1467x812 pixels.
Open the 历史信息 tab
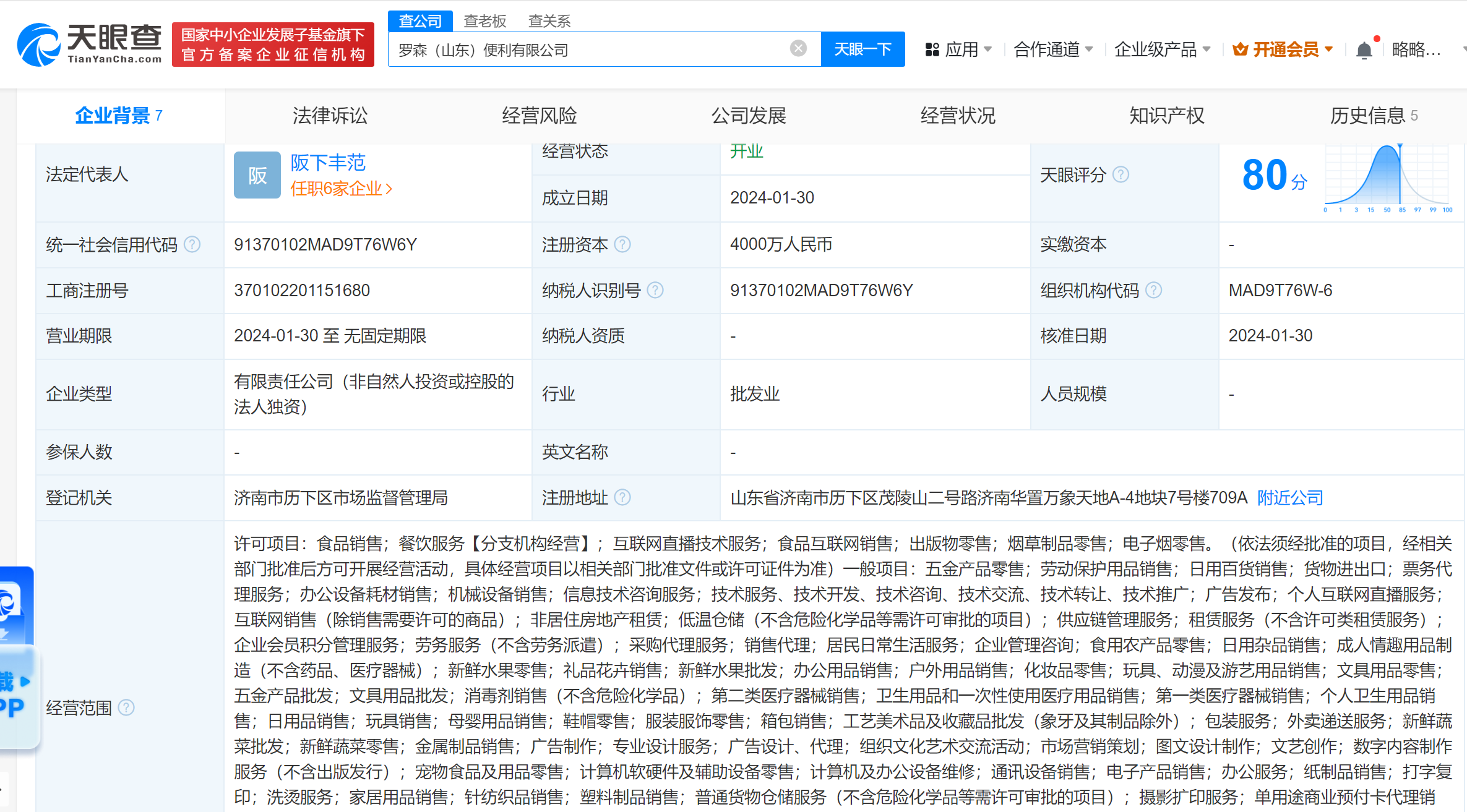coord(1374,116)
